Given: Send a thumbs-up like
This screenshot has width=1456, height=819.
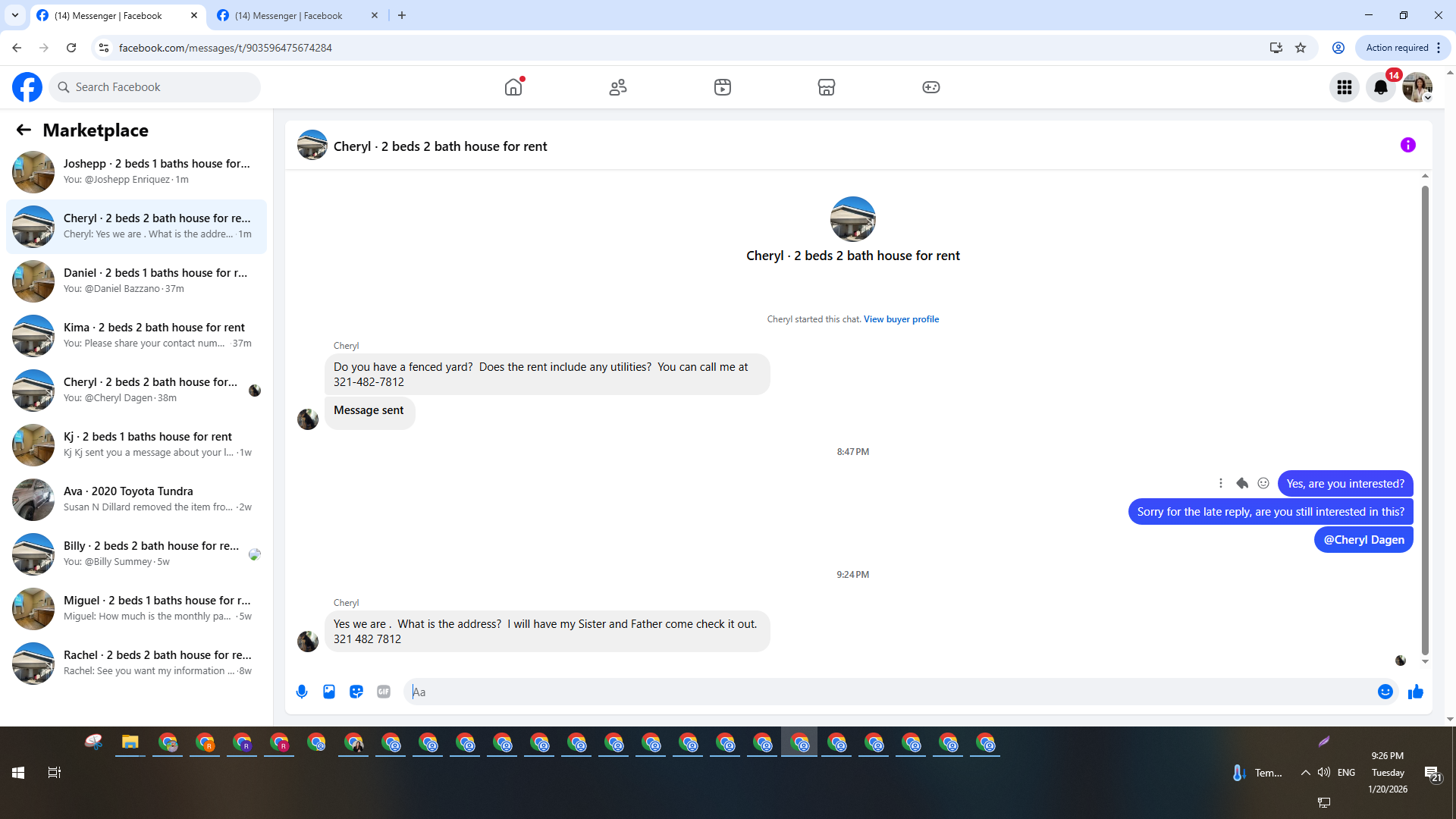Looking at the screenshot, I should [1416, 692].
